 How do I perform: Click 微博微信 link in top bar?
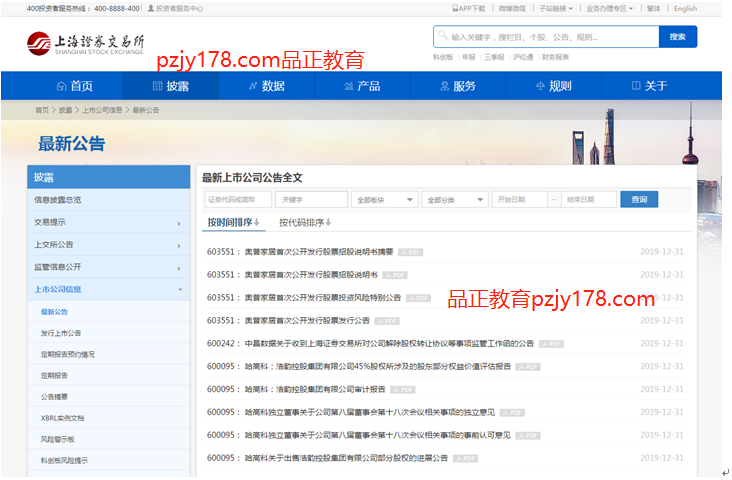click(x=512, y=8)
